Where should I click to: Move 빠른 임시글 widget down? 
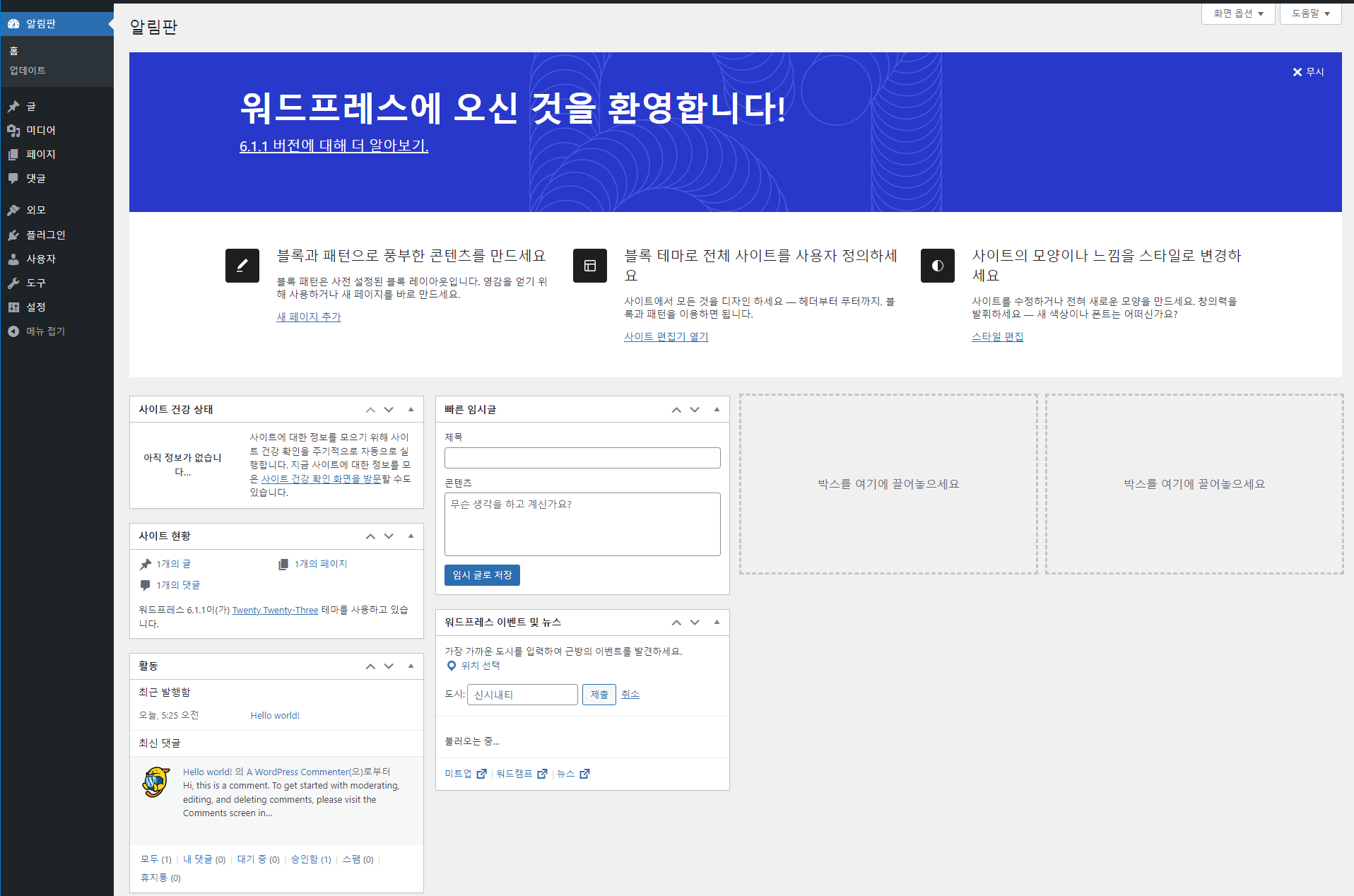tap(695, 410)
